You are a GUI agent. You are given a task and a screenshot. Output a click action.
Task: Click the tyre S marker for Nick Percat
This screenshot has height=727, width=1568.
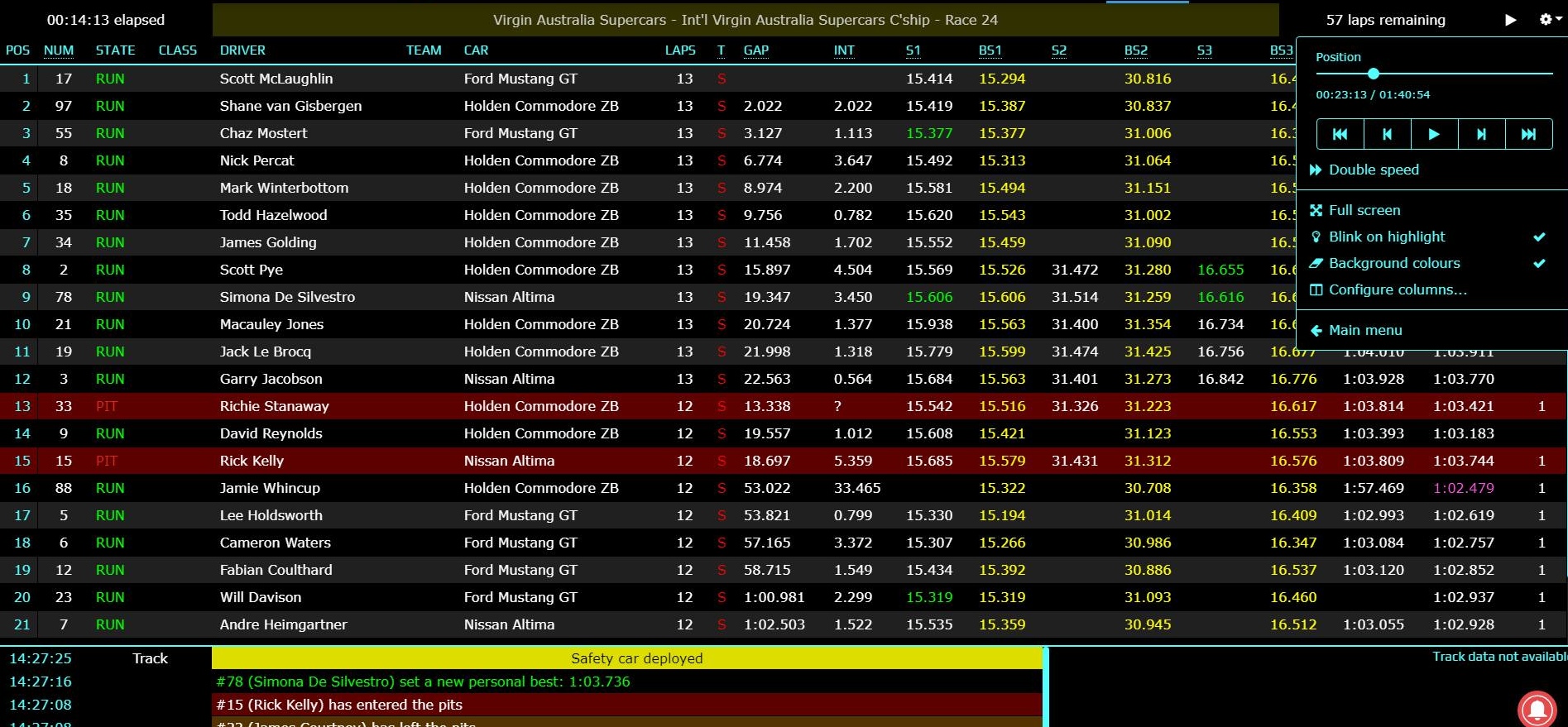click(722, 160)
